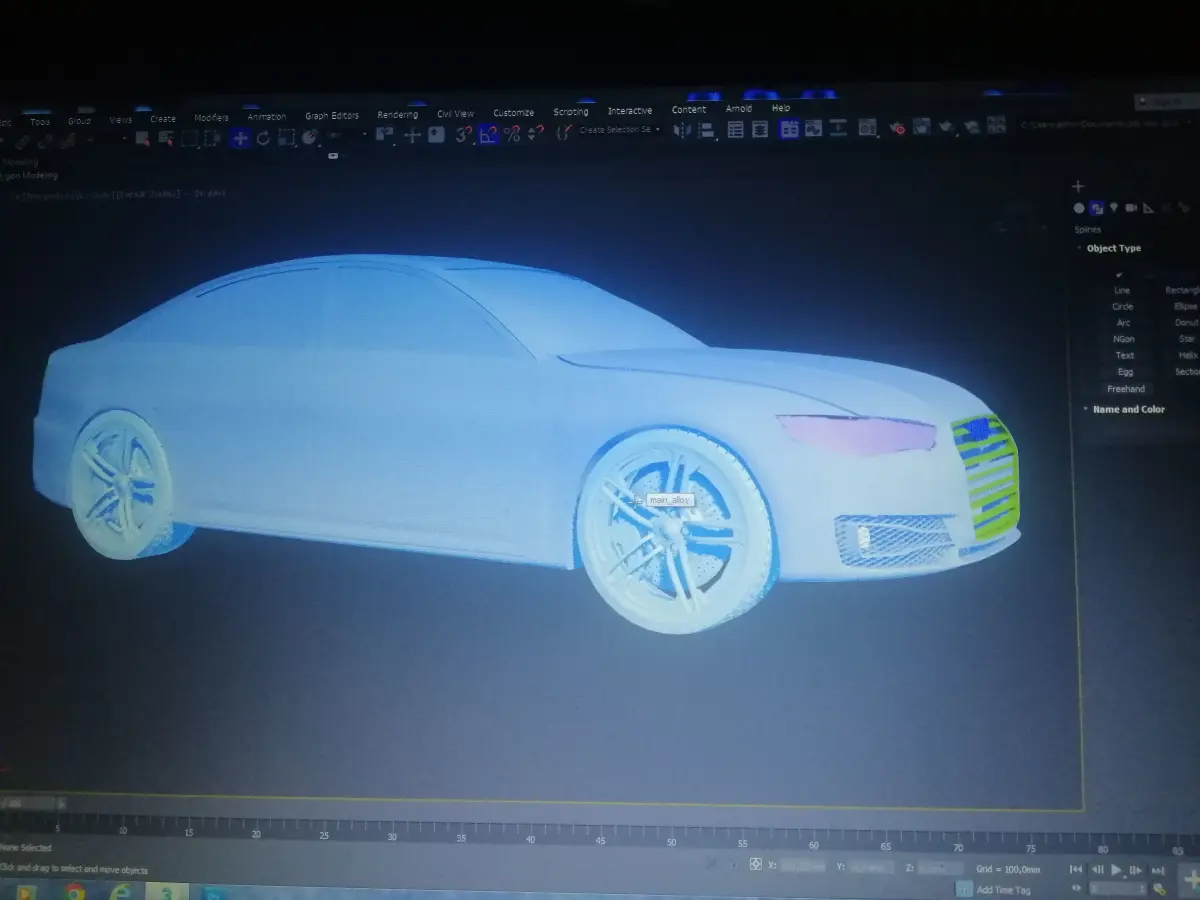
Task: Toggle the Scene Explorer icon
Action: coord(735,129)
